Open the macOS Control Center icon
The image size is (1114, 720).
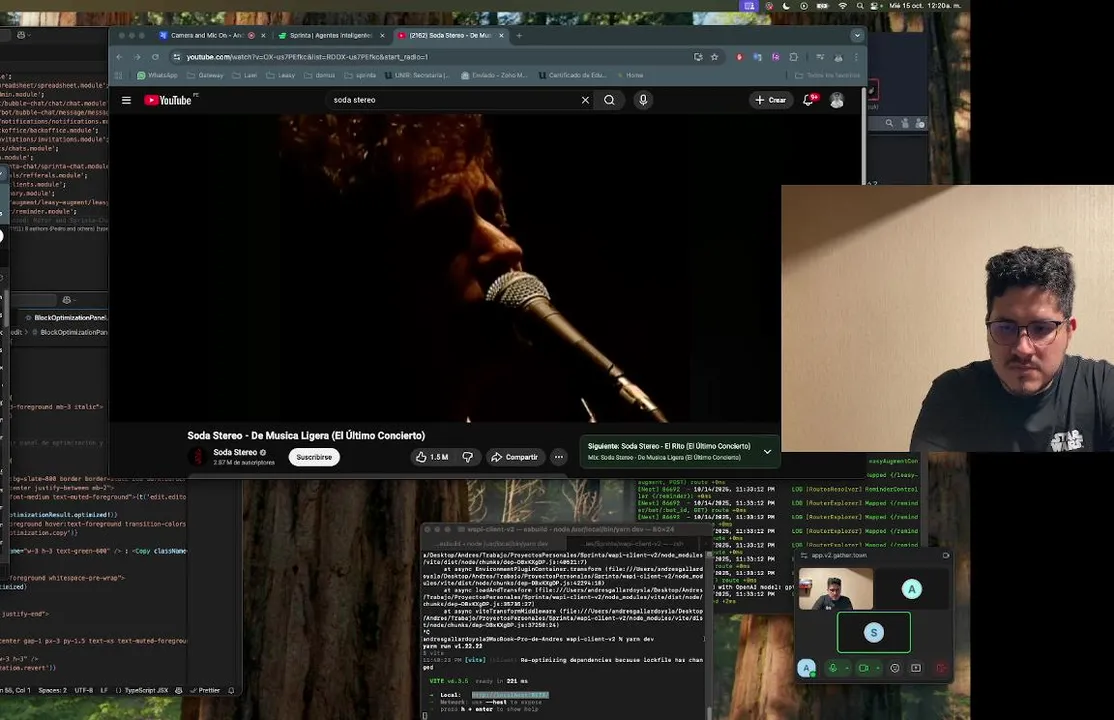point(875,6)
